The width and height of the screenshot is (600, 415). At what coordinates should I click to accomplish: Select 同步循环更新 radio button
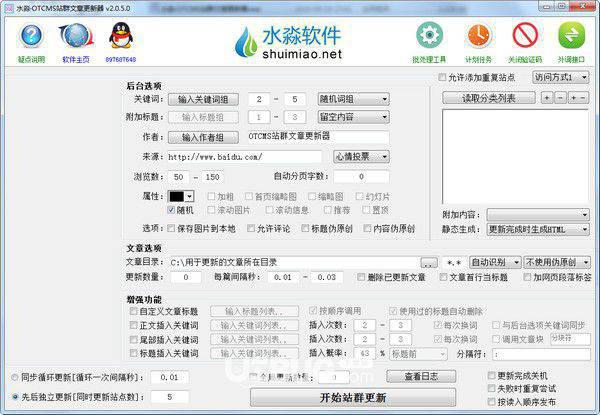tap(15, 378)
